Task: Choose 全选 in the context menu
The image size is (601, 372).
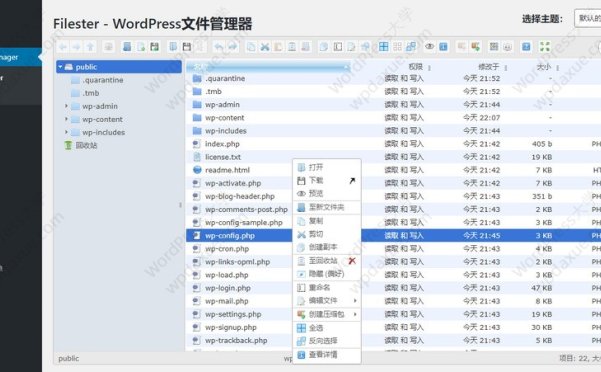Action: coord(327,328)
